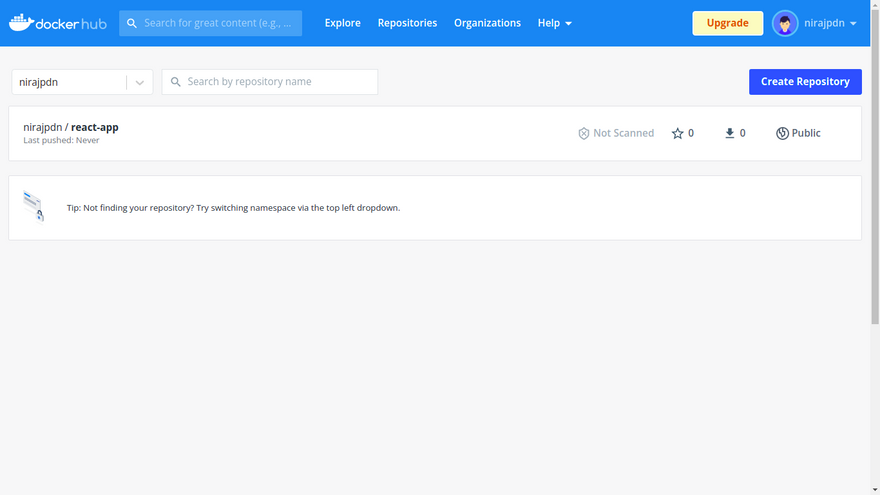This screenshot has width=880, height=495.
Task: Open the Help dropdown menu
Action: [x=555, y=23]
